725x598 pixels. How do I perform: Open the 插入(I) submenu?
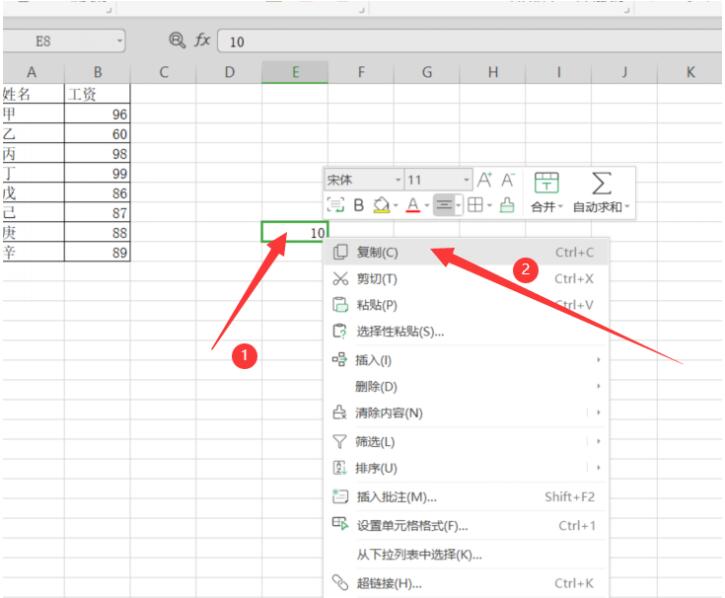coord(466,360)
